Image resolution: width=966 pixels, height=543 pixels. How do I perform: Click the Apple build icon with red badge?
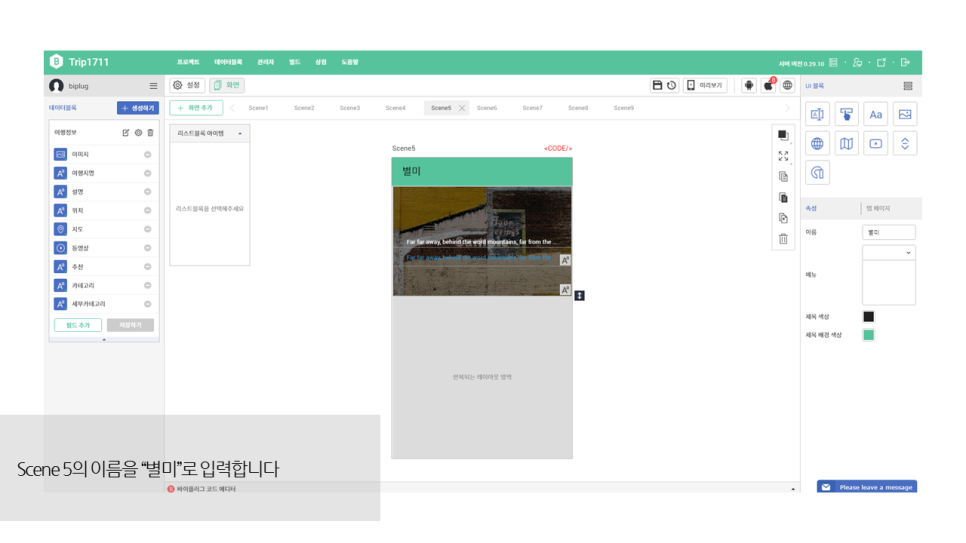[768, 85]
